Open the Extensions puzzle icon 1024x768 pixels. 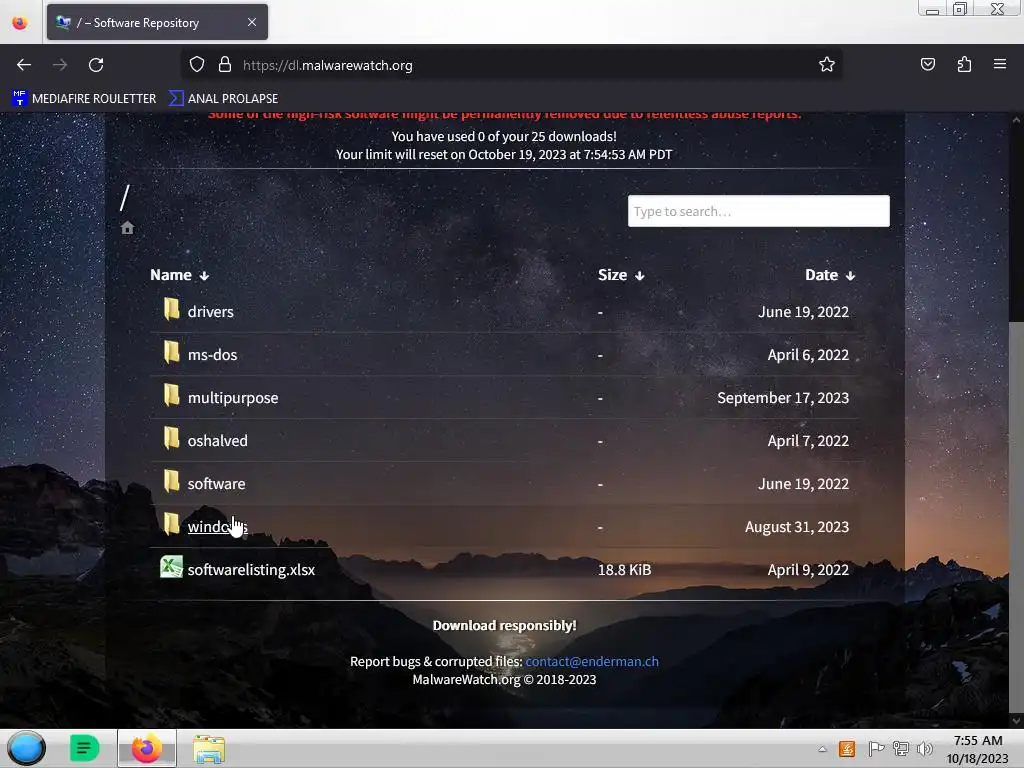point(964,65)
